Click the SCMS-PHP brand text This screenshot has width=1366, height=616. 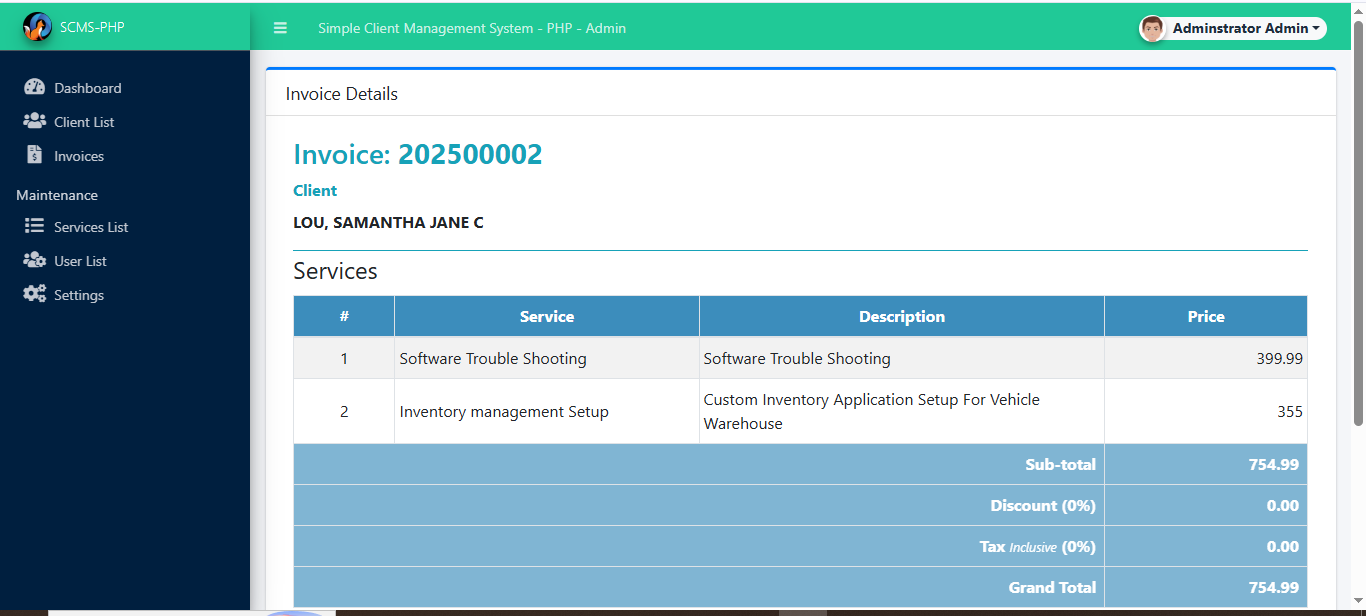[92, 27]
